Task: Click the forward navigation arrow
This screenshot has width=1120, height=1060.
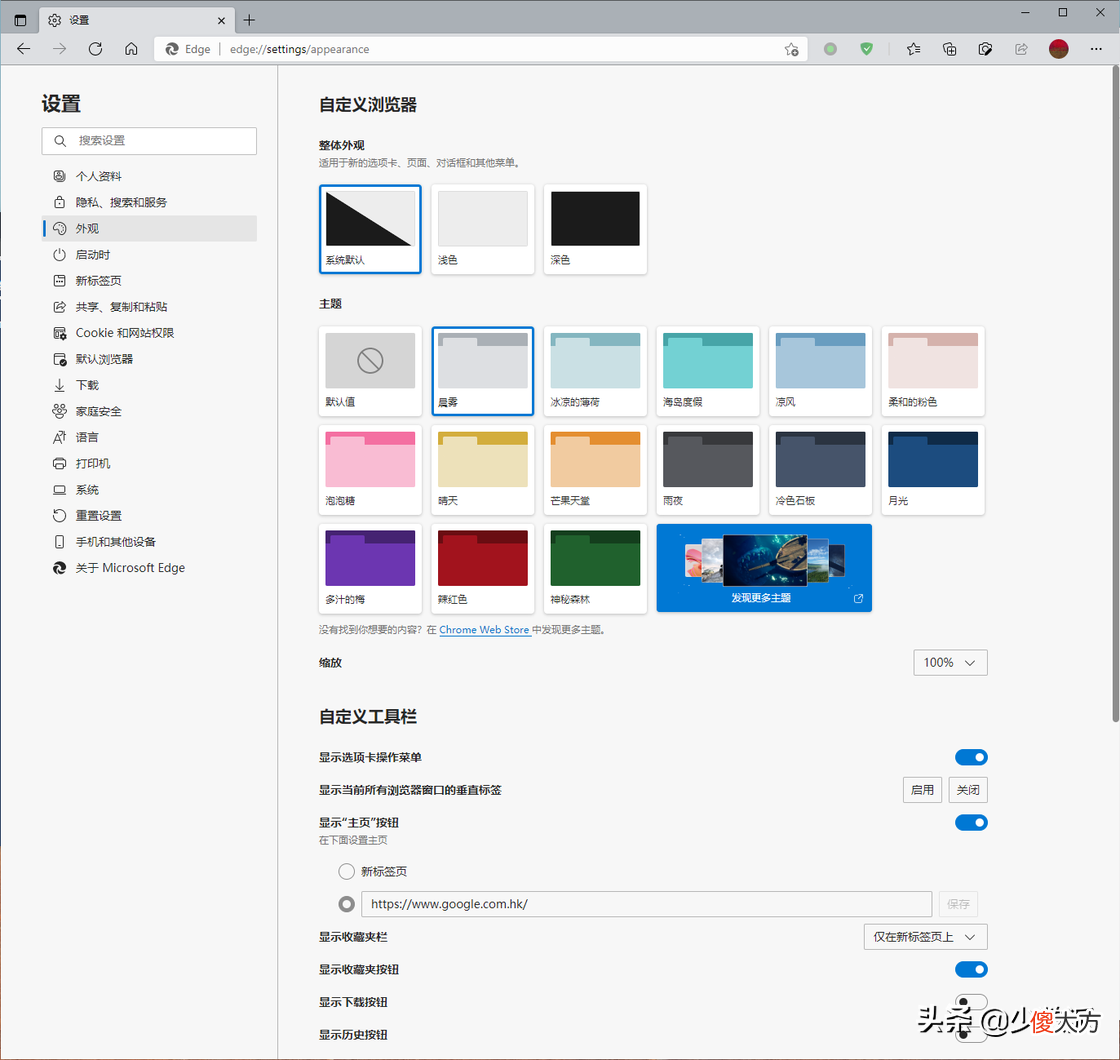Action: (x=59, y=49)
